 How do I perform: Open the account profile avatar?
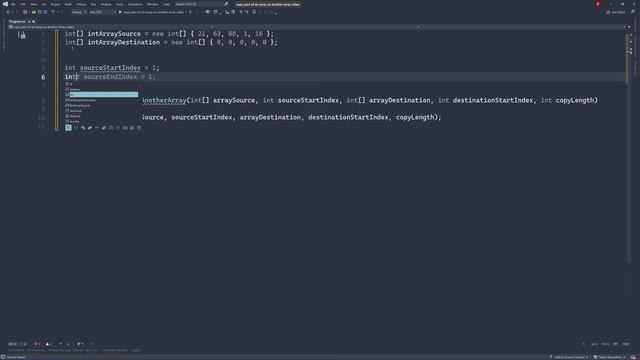click(x=598, y=4)
